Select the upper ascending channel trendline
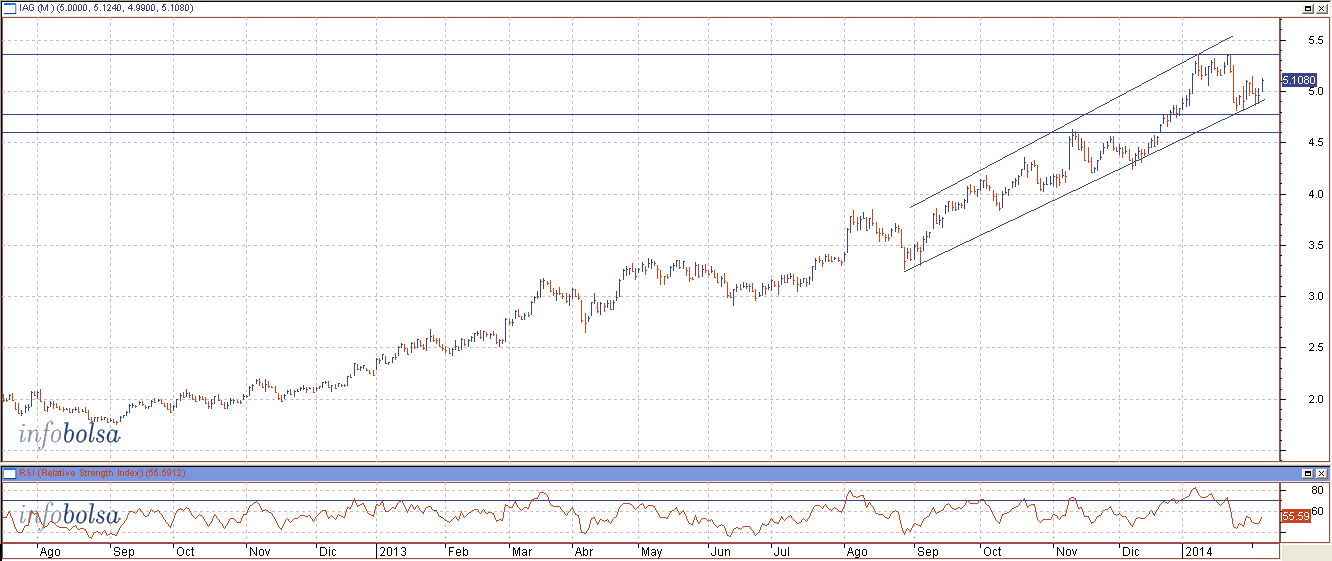 tap(1070, 122)
